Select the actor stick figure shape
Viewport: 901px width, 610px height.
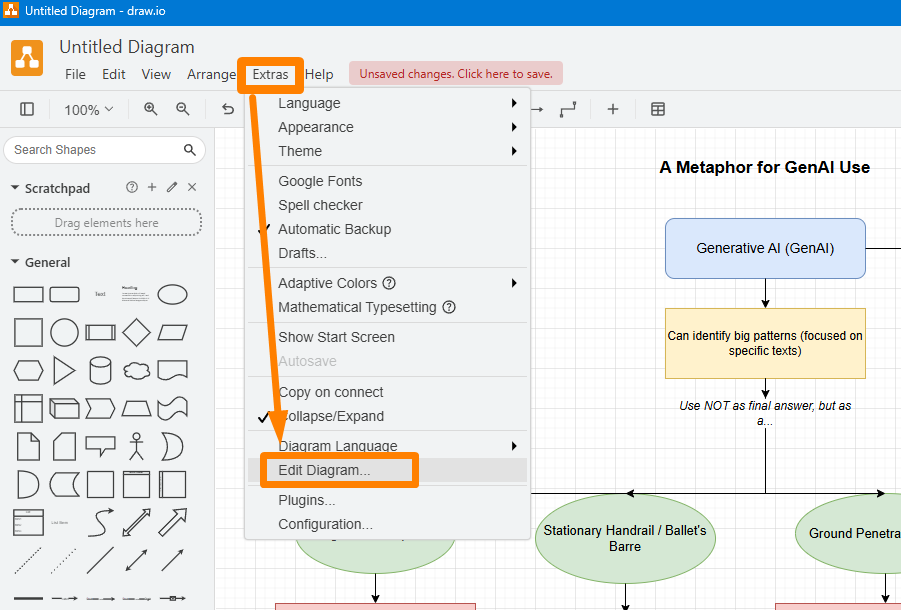(136, 446)
